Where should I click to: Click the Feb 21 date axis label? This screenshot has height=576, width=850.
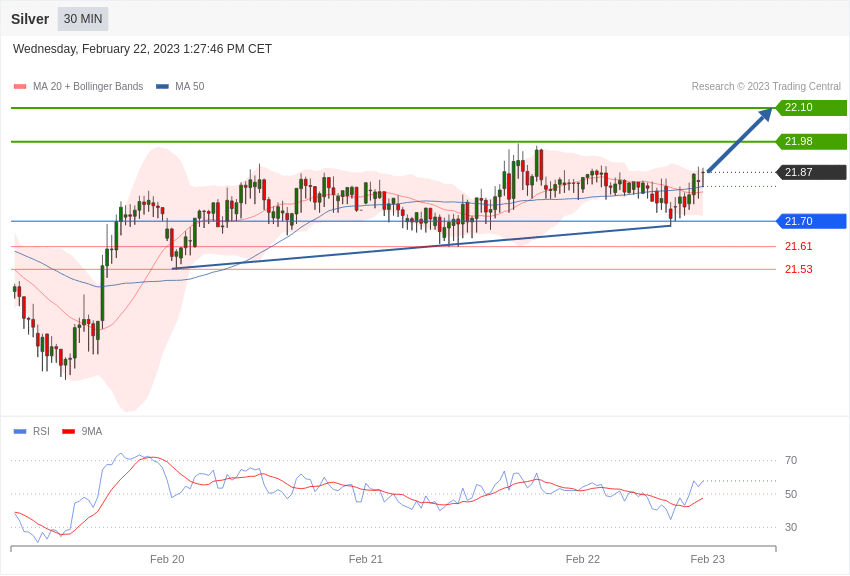coord(365,559)
